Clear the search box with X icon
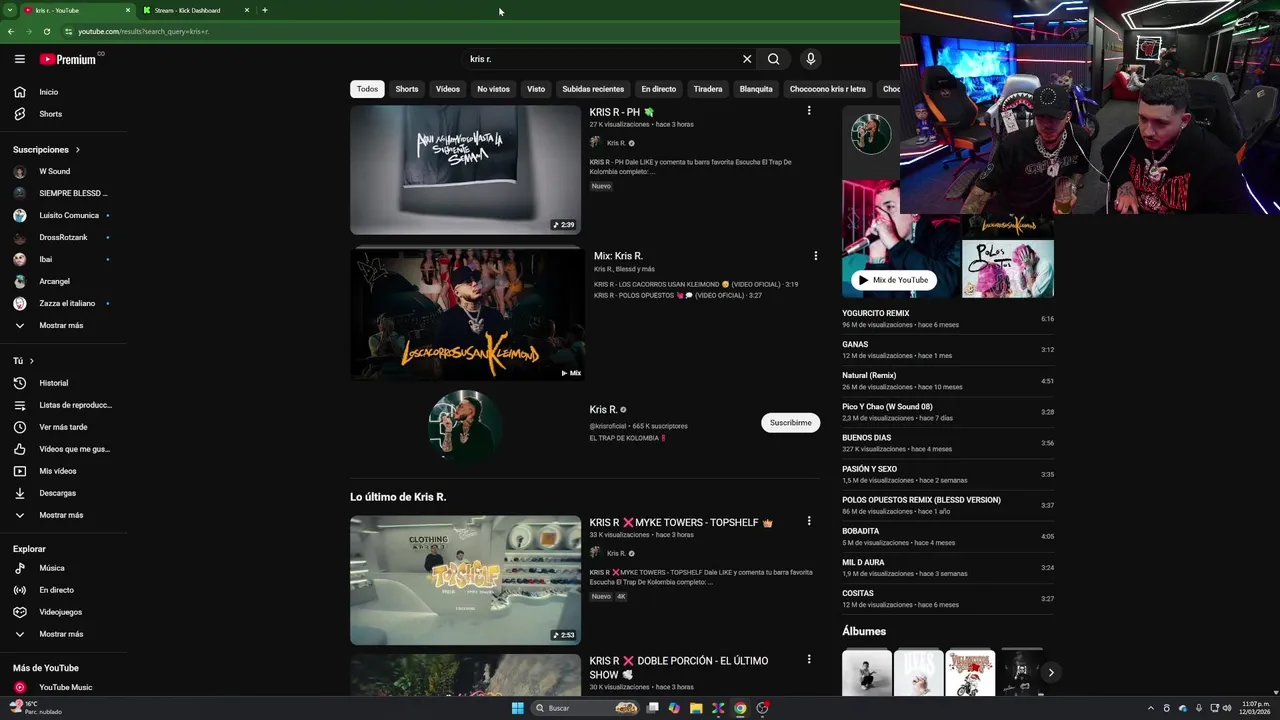Image resolution: width=1280 pixels, height=720 pixels. click(746, 59)
